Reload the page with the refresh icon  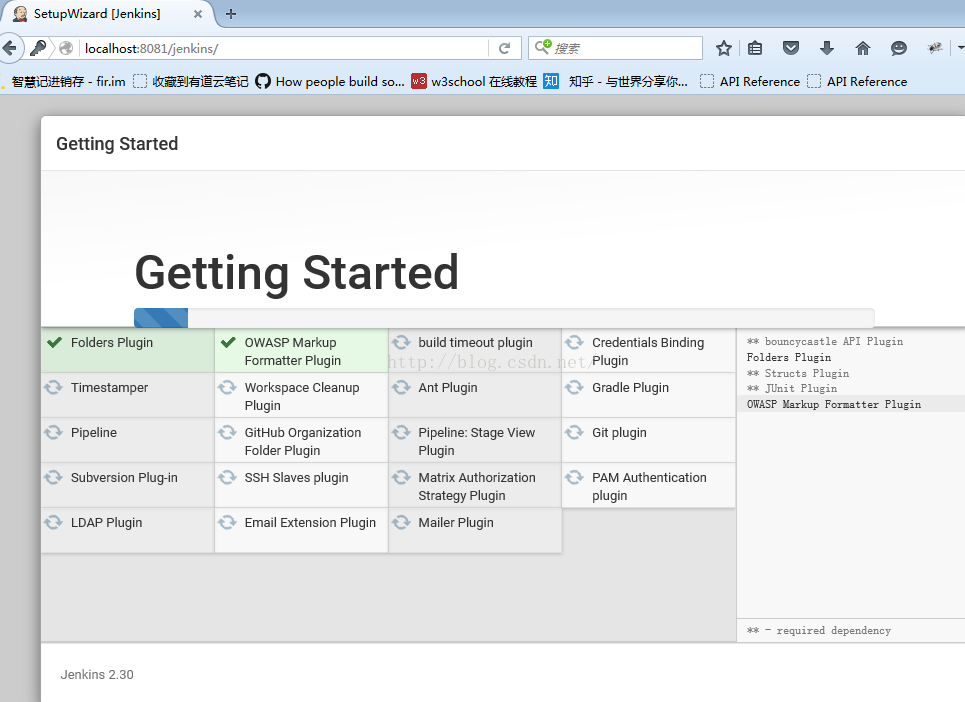(x=505, y=48)
